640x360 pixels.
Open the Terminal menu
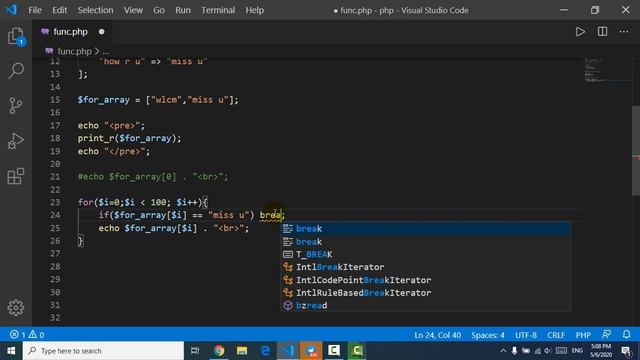click(218, 10)
